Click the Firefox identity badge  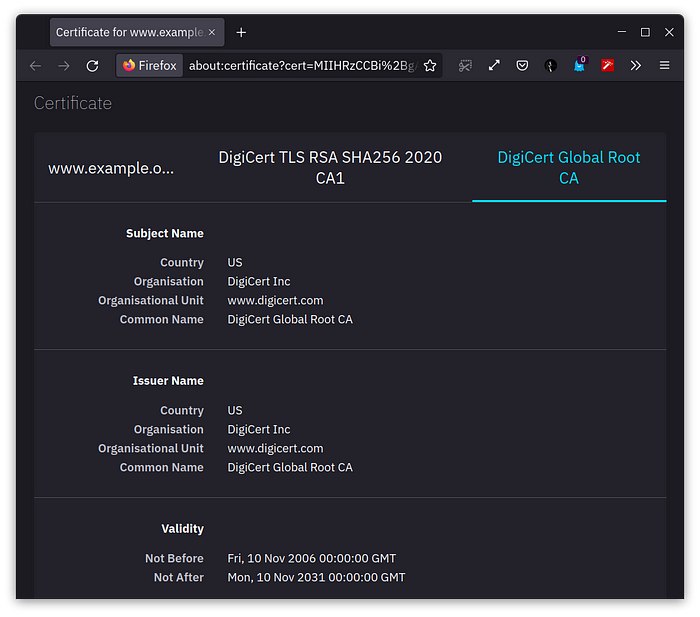(x=150, y=66)
